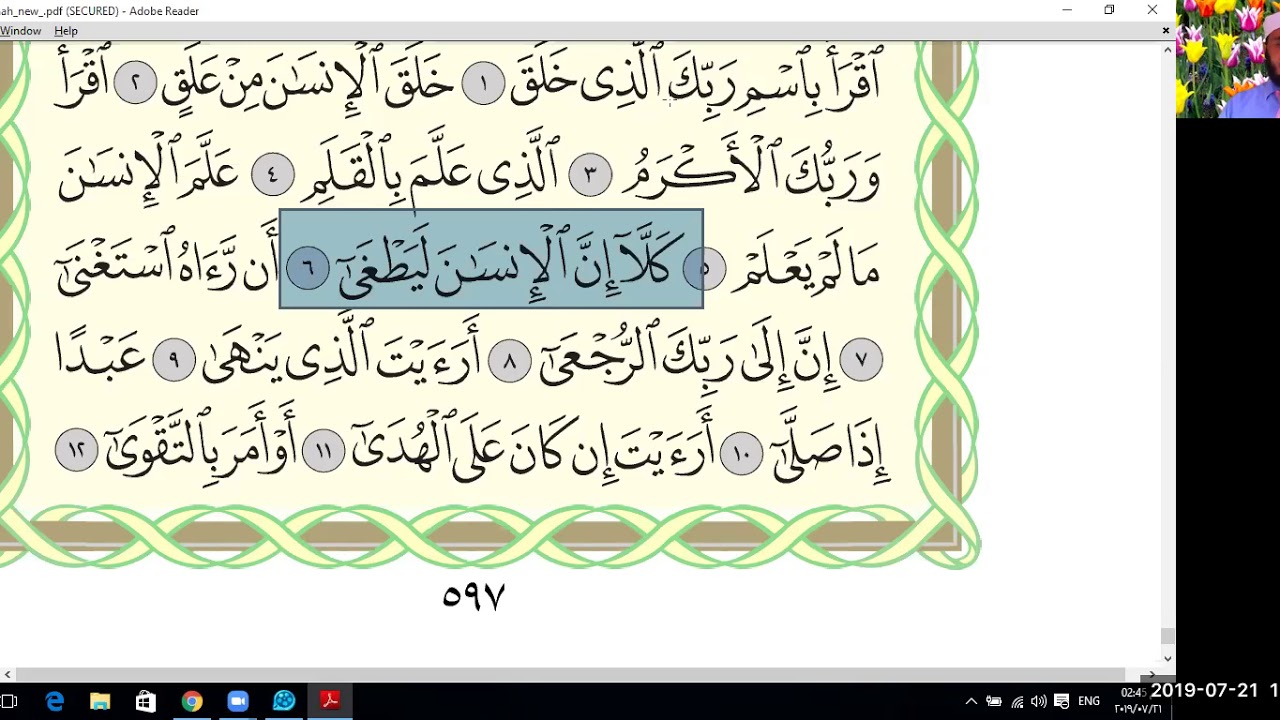Show hidden system tray icons
Screen dimensions: 1280x720
970,702
